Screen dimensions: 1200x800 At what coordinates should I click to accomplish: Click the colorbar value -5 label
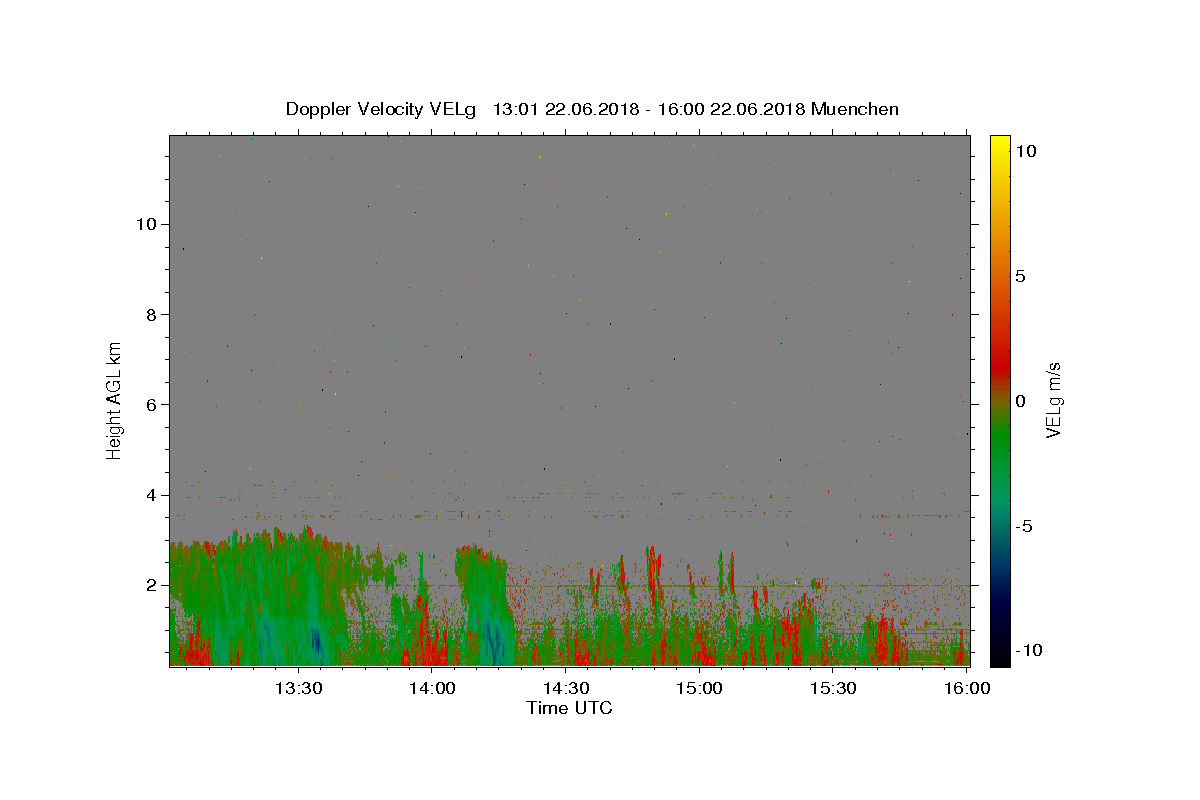[x=1024, y=526]
